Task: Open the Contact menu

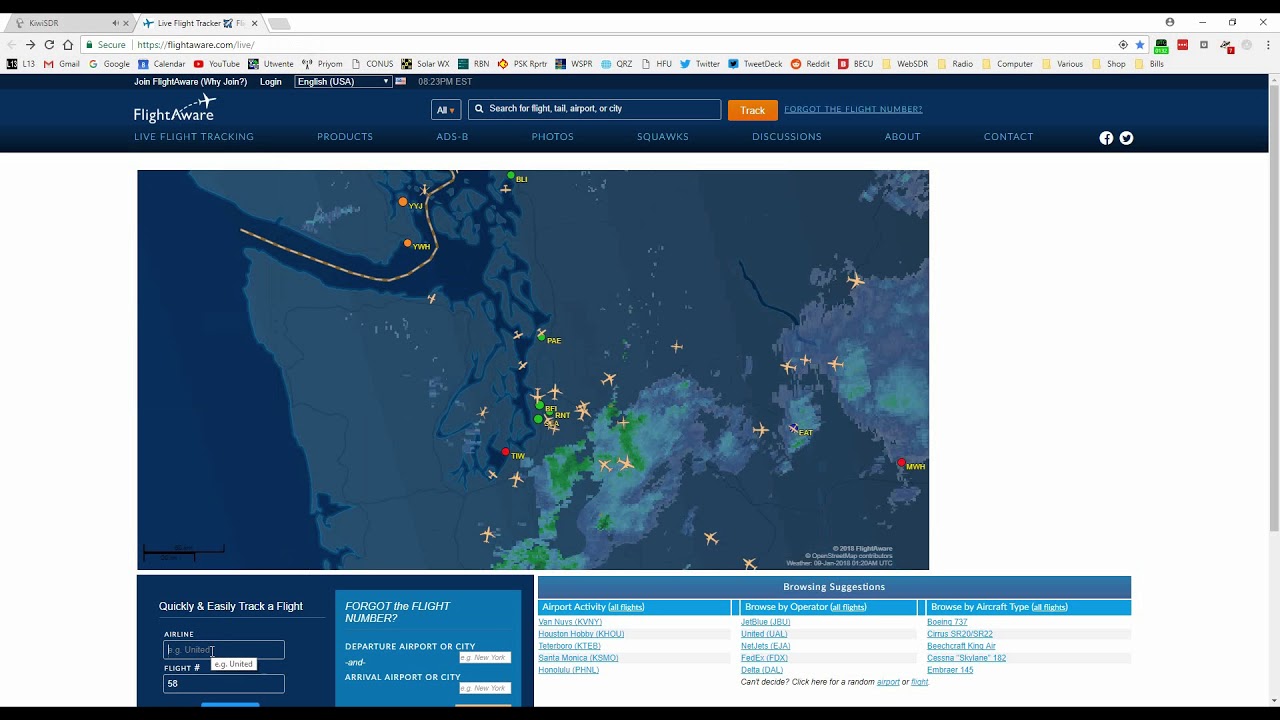Action: coord(1008,137)
